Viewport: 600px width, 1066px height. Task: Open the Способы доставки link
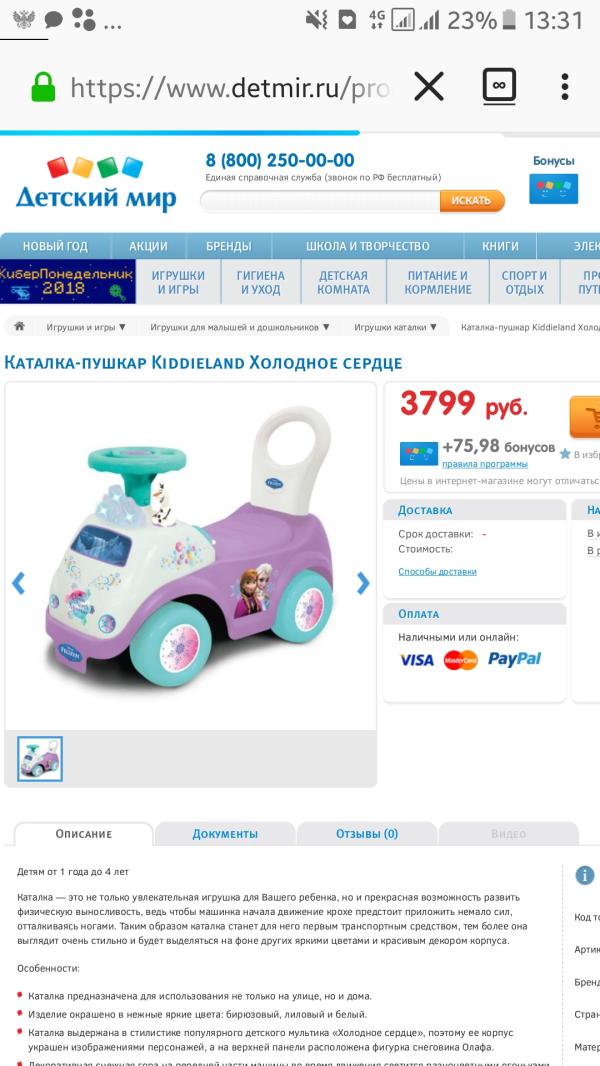(437, 572)
